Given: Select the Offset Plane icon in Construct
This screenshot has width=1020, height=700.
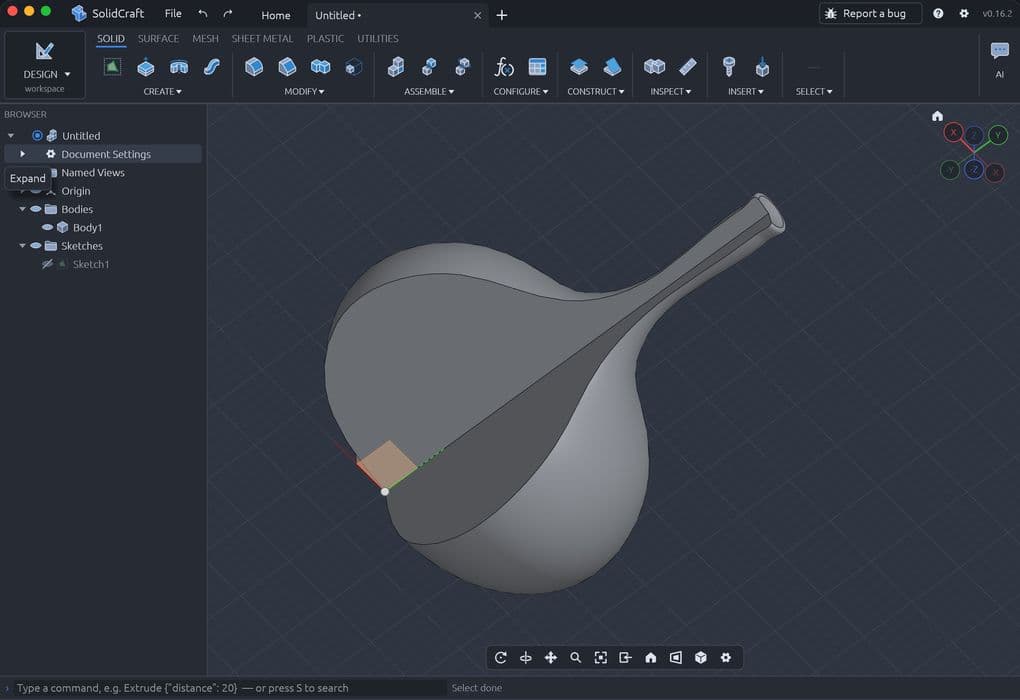Looking at the screenshot, I should coord(579,66).
